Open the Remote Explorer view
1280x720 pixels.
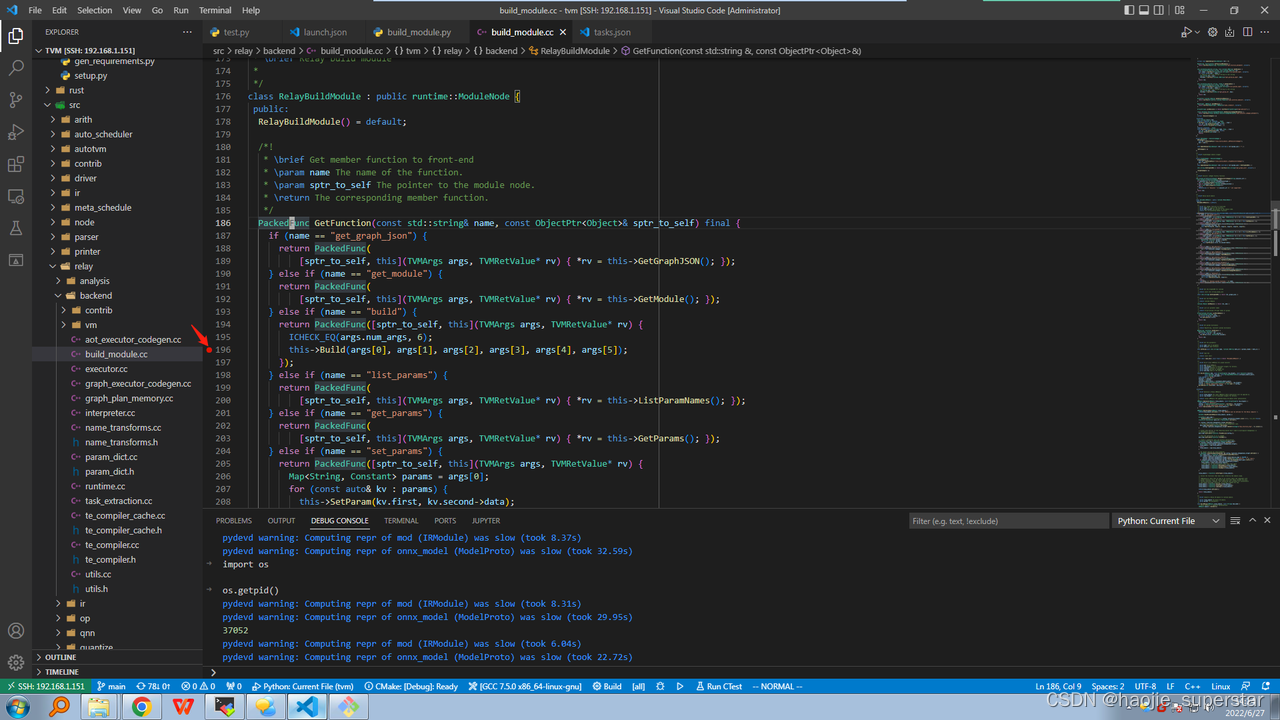point(16,196)
